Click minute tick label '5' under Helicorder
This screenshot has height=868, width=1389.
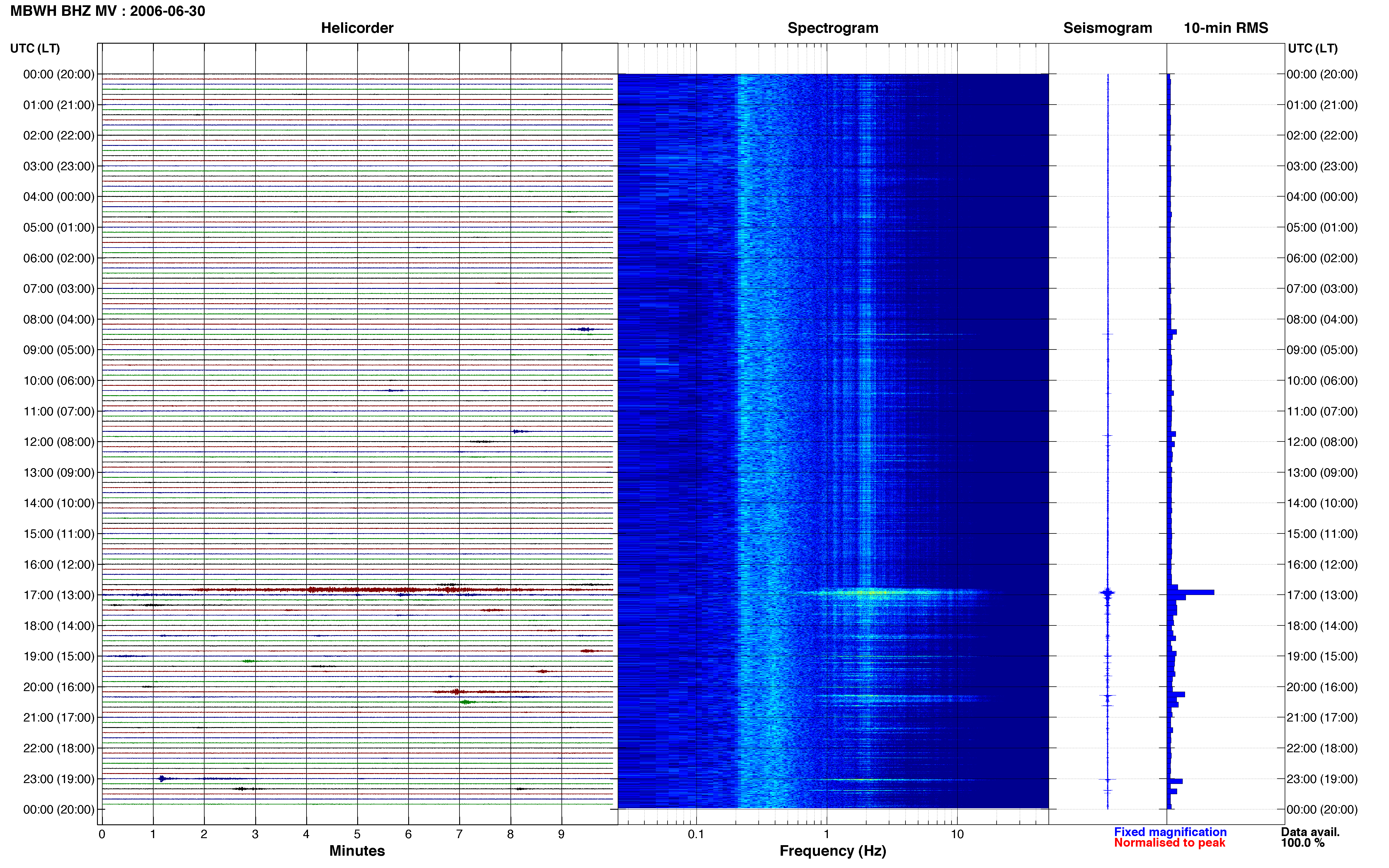(x=357, y=835)
